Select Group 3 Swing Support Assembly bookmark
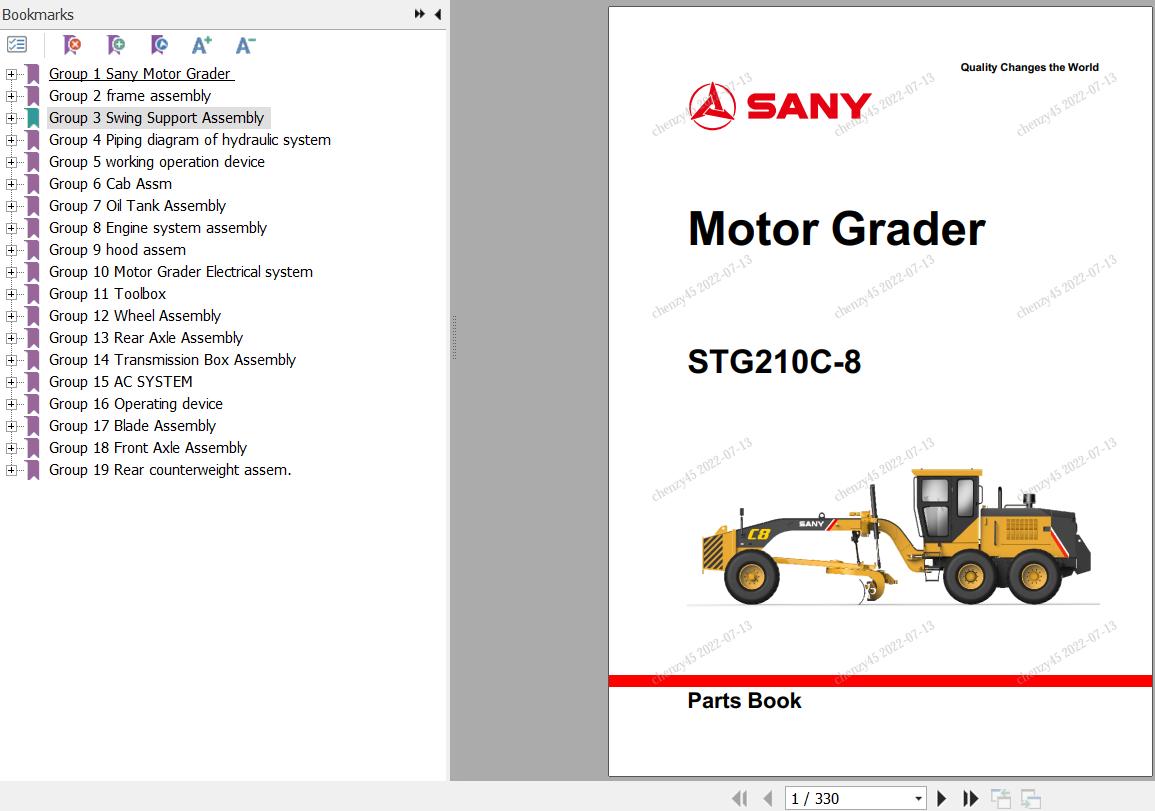 click(x=156, y=118)
